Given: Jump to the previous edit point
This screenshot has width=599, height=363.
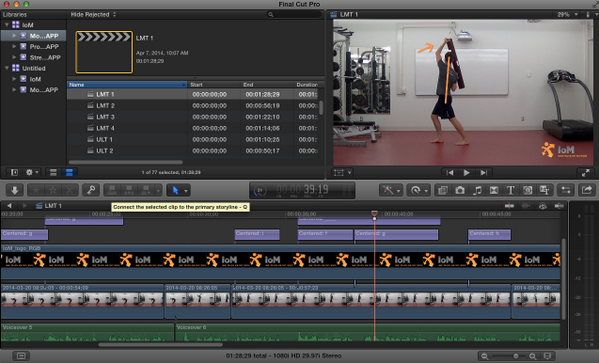Looking at the screenshot, I should click(x=450, y=173).
